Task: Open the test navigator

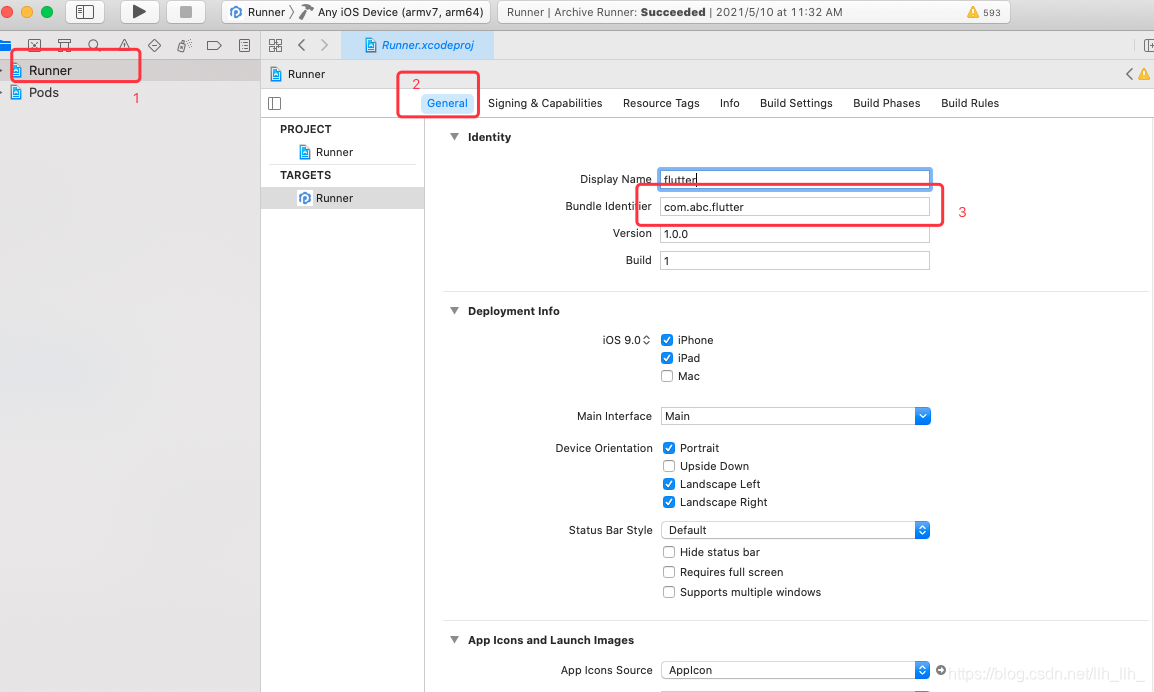Action: click(x=155, y=46)
